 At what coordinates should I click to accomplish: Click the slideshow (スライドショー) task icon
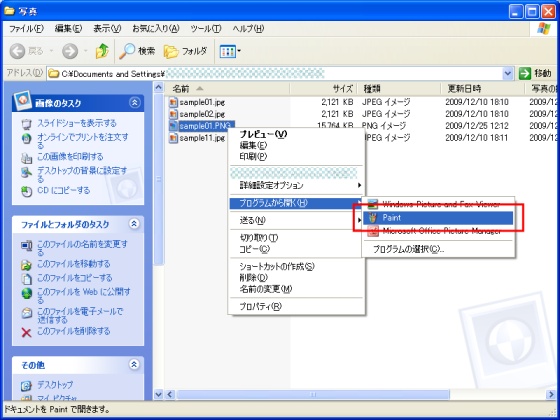pyautogui.click(x=27, y=124)
